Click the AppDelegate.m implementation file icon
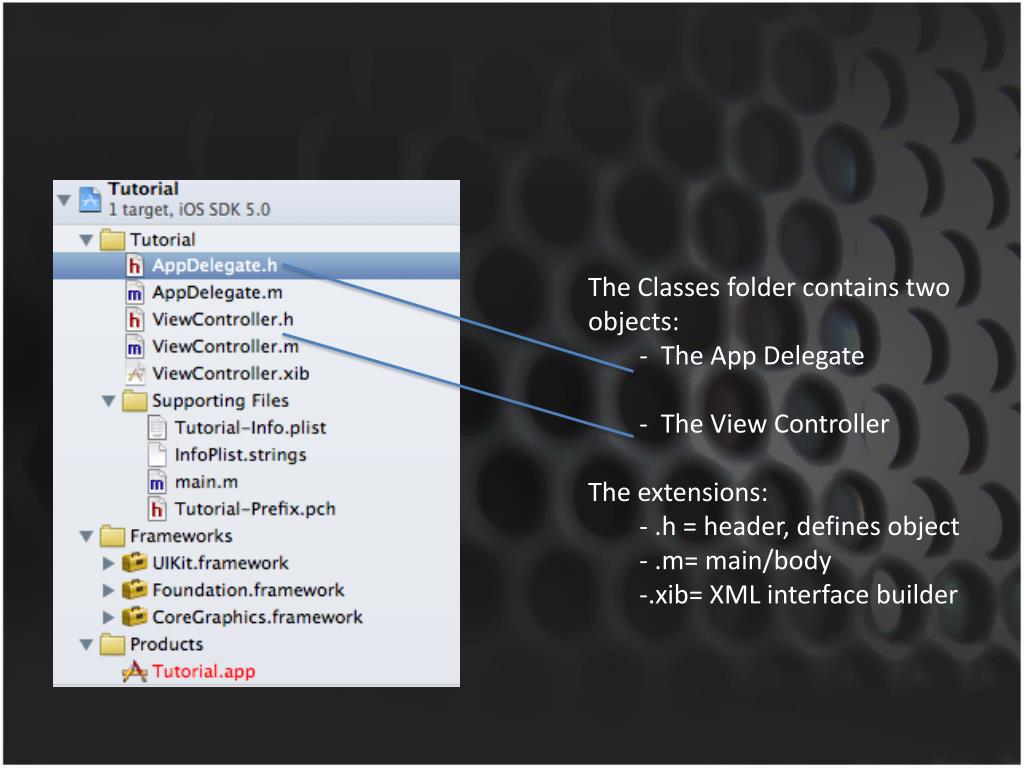Viewport: 1024px width, 768px height. pos(135,293)
